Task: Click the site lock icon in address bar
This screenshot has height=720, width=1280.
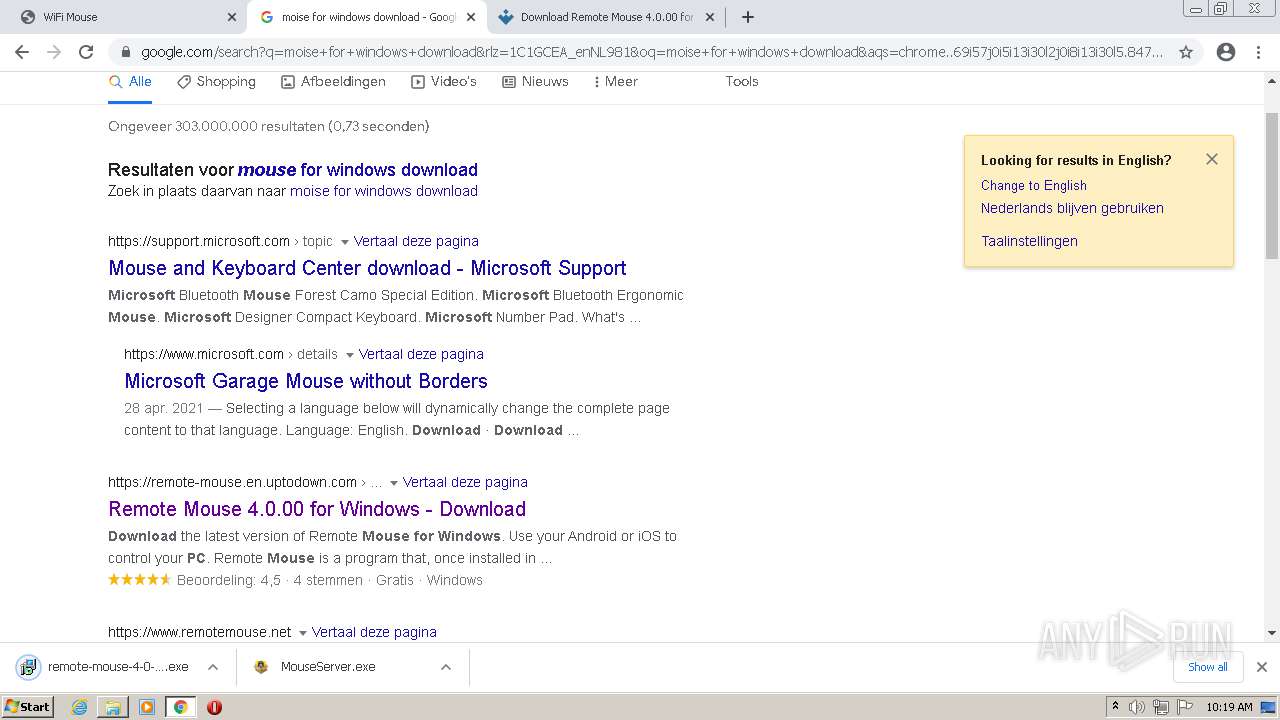Action: coord(126,52)
